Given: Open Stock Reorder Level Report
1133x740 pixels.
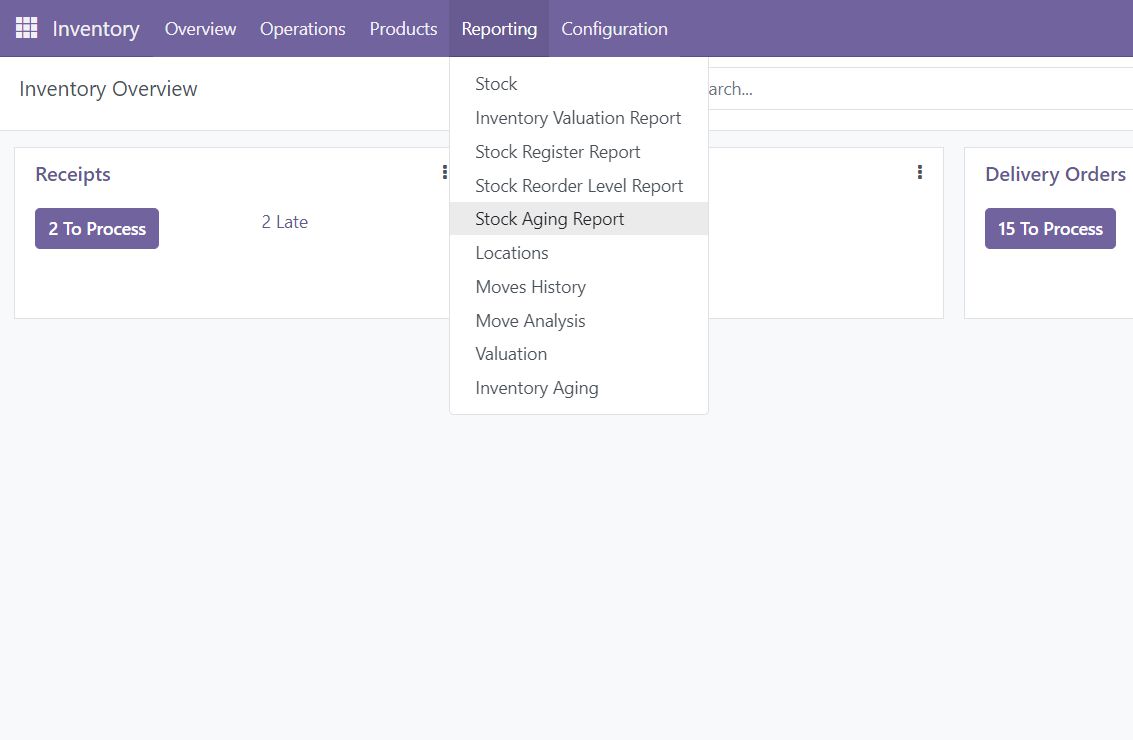Looking at the screenshot, I should [579, 186].
